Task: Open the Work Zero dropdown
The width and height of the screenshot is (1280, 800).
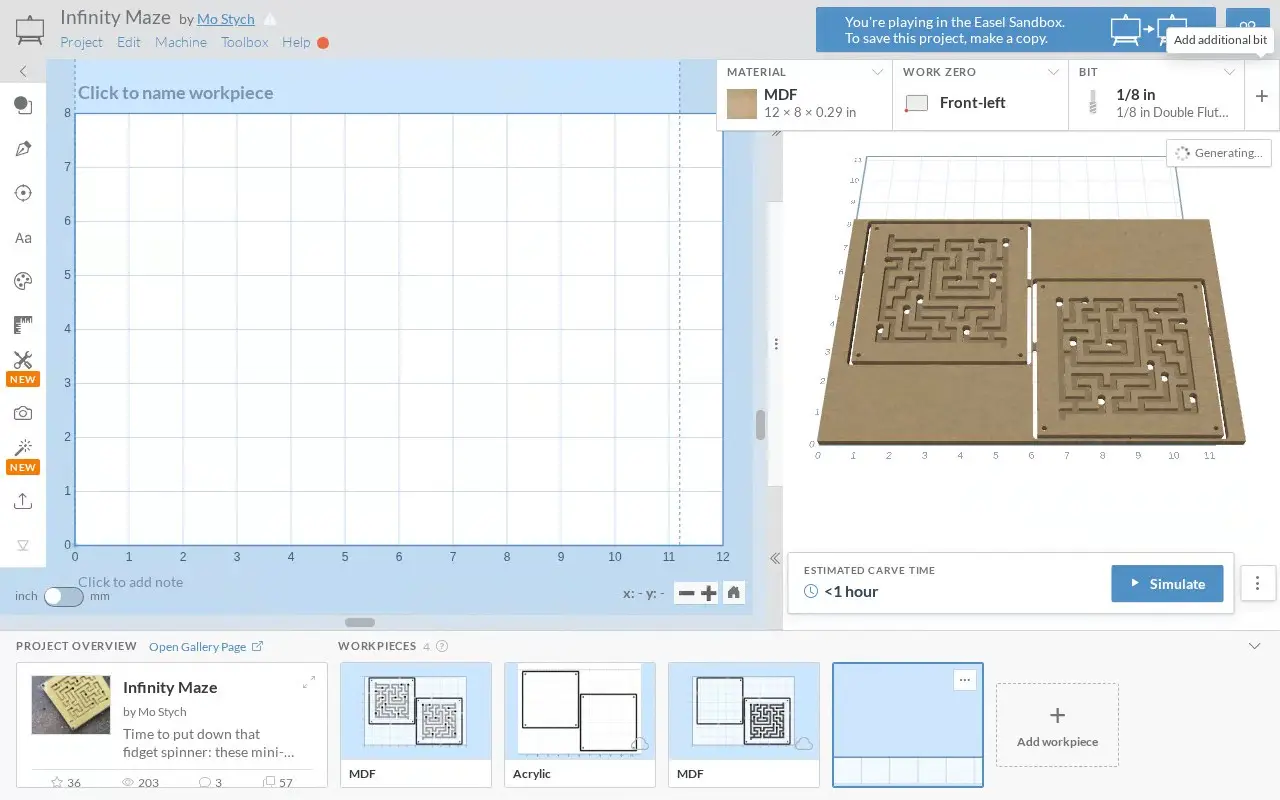Action: (981, 96)
